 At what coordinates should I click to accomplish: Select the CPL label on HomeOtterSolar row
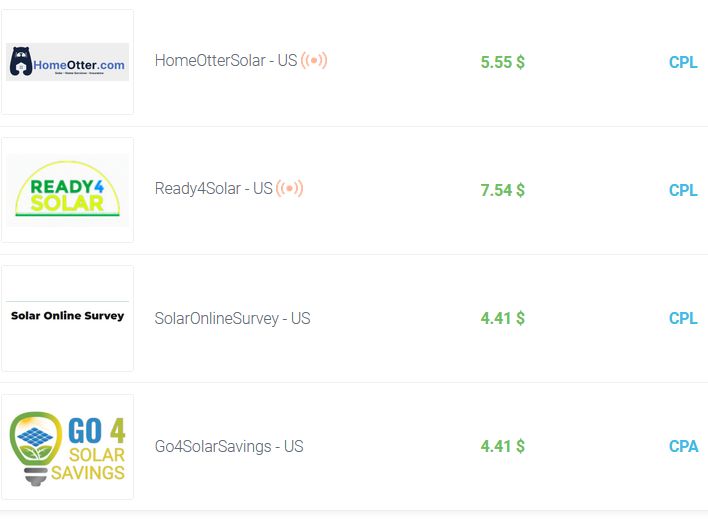point(683,62)
